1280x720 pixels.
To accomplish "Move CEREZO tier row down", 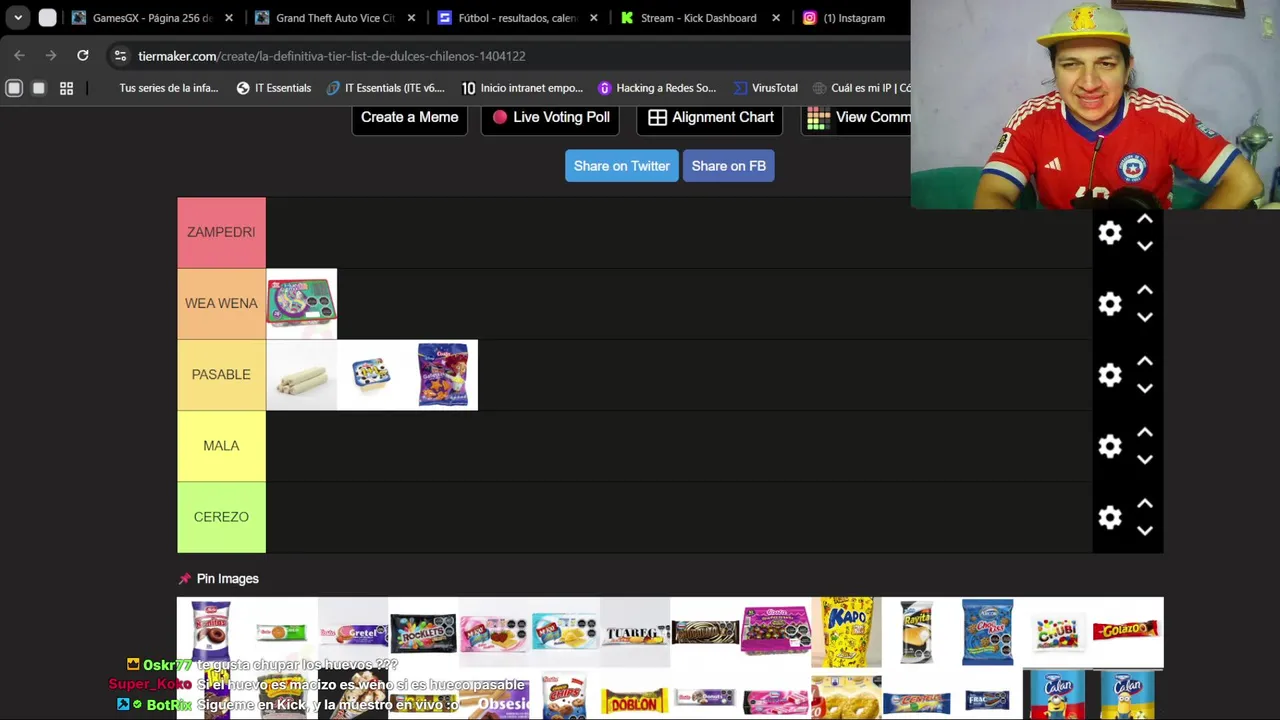I will [x=1145, y=530].
